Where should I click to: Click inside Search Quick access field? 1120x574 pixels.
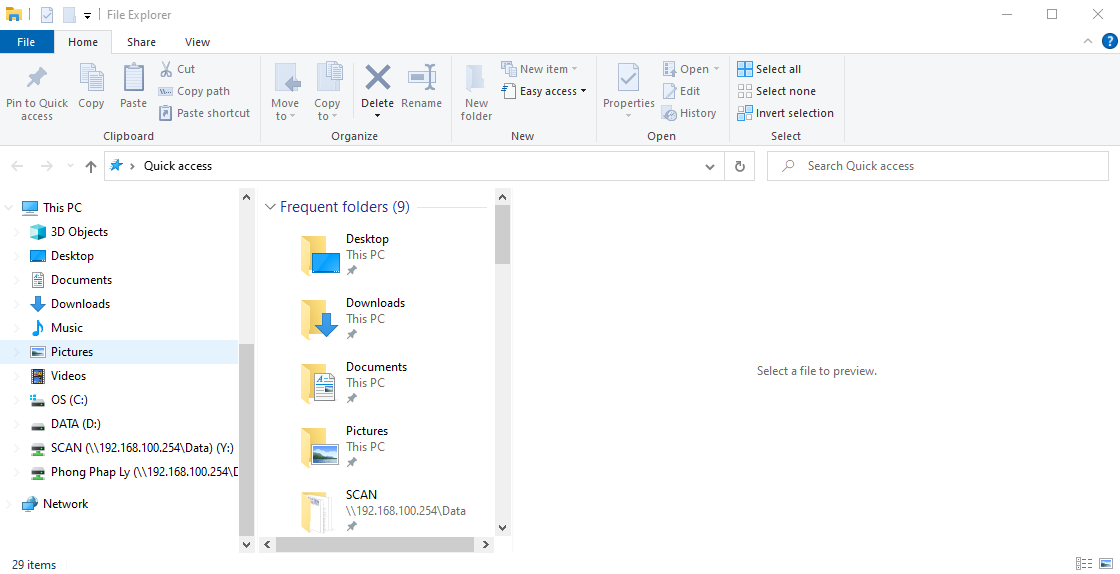pos(937,166)
